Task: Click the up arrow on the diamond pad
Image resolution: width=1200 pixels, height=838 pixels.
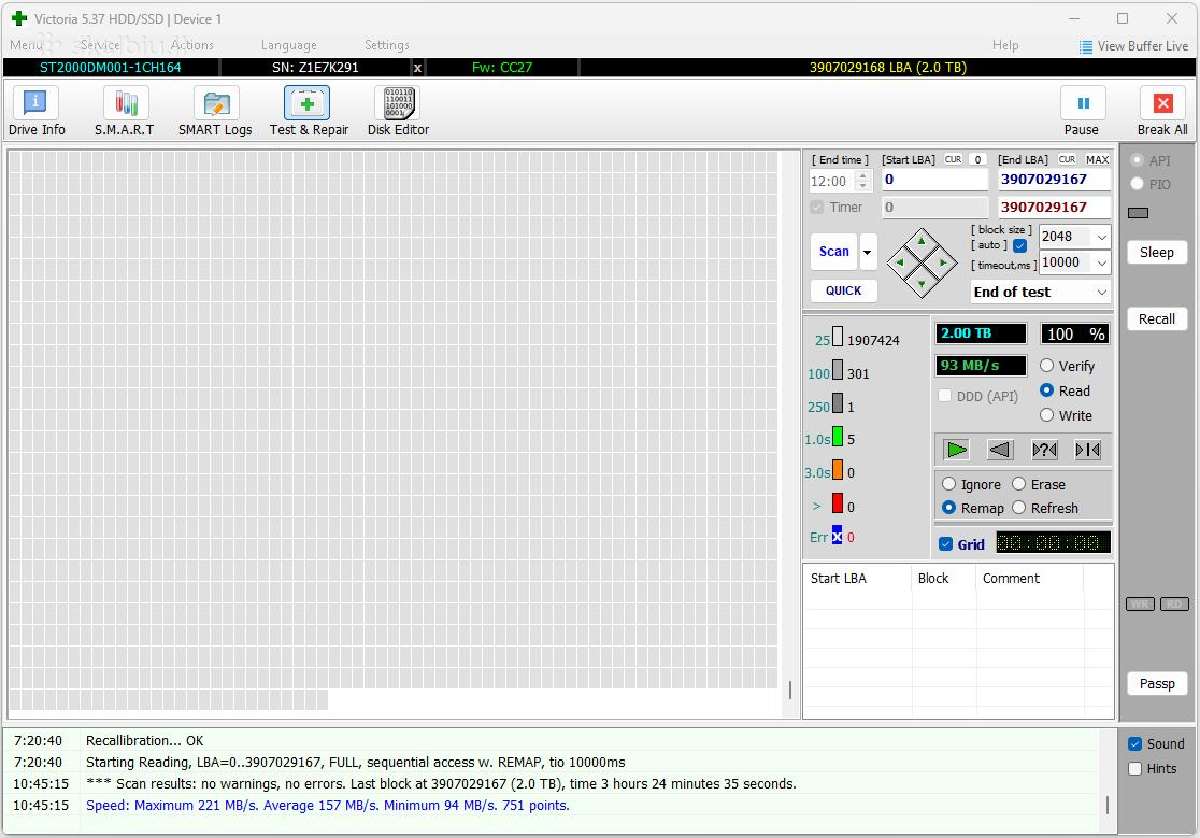Action: tap(921, 243)
